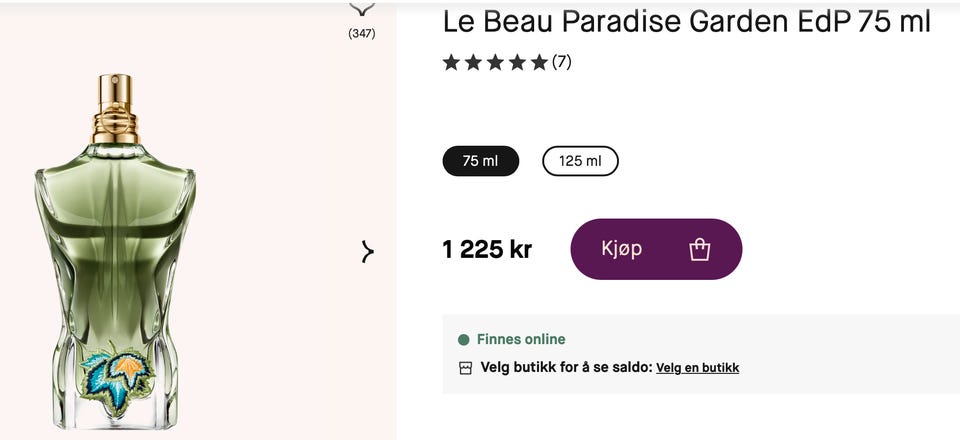
Task: Click the store icon beside Velg butikk
Action: click(x=465, y=368)
